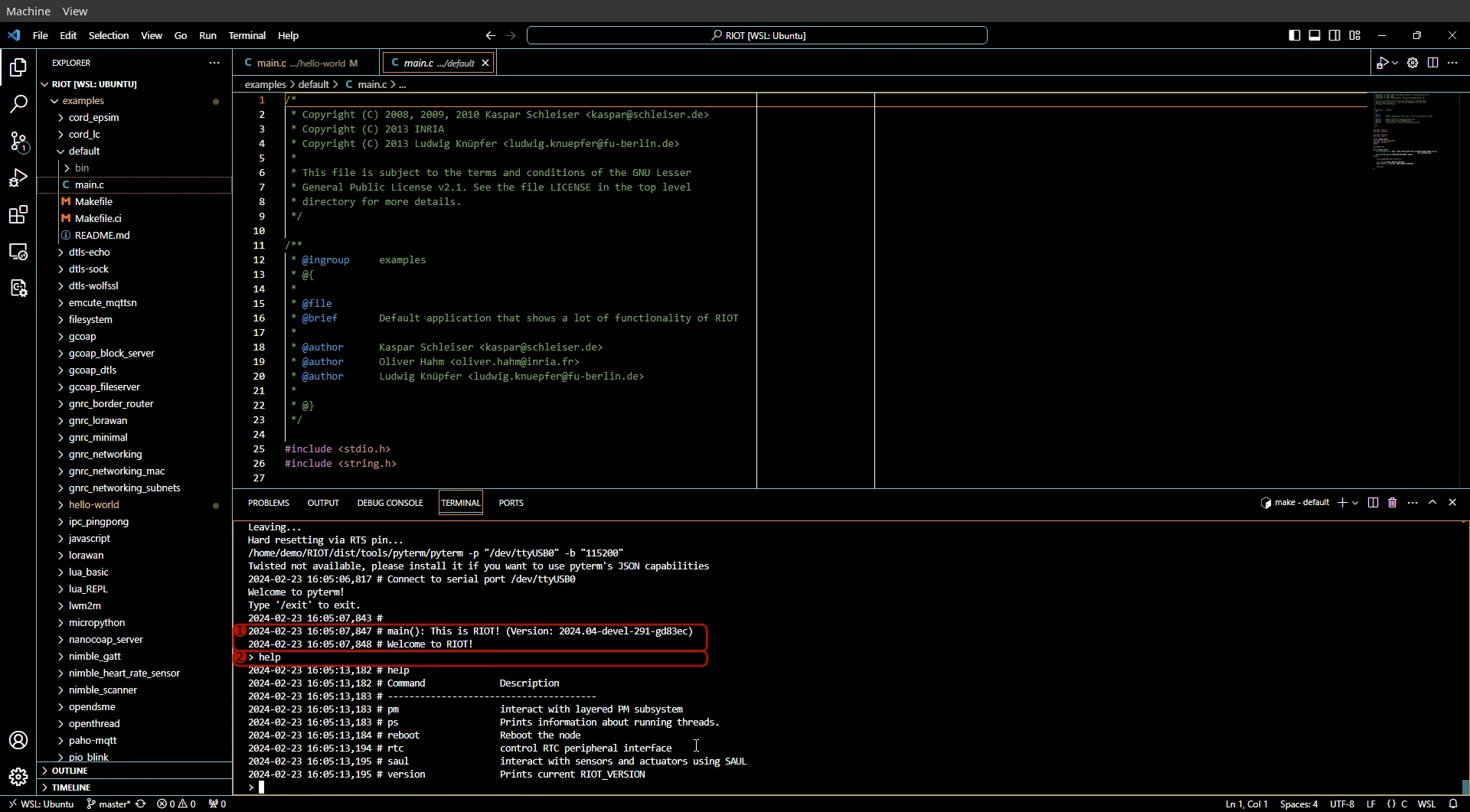Expand the gnrc_networking folder

(106, 454)
